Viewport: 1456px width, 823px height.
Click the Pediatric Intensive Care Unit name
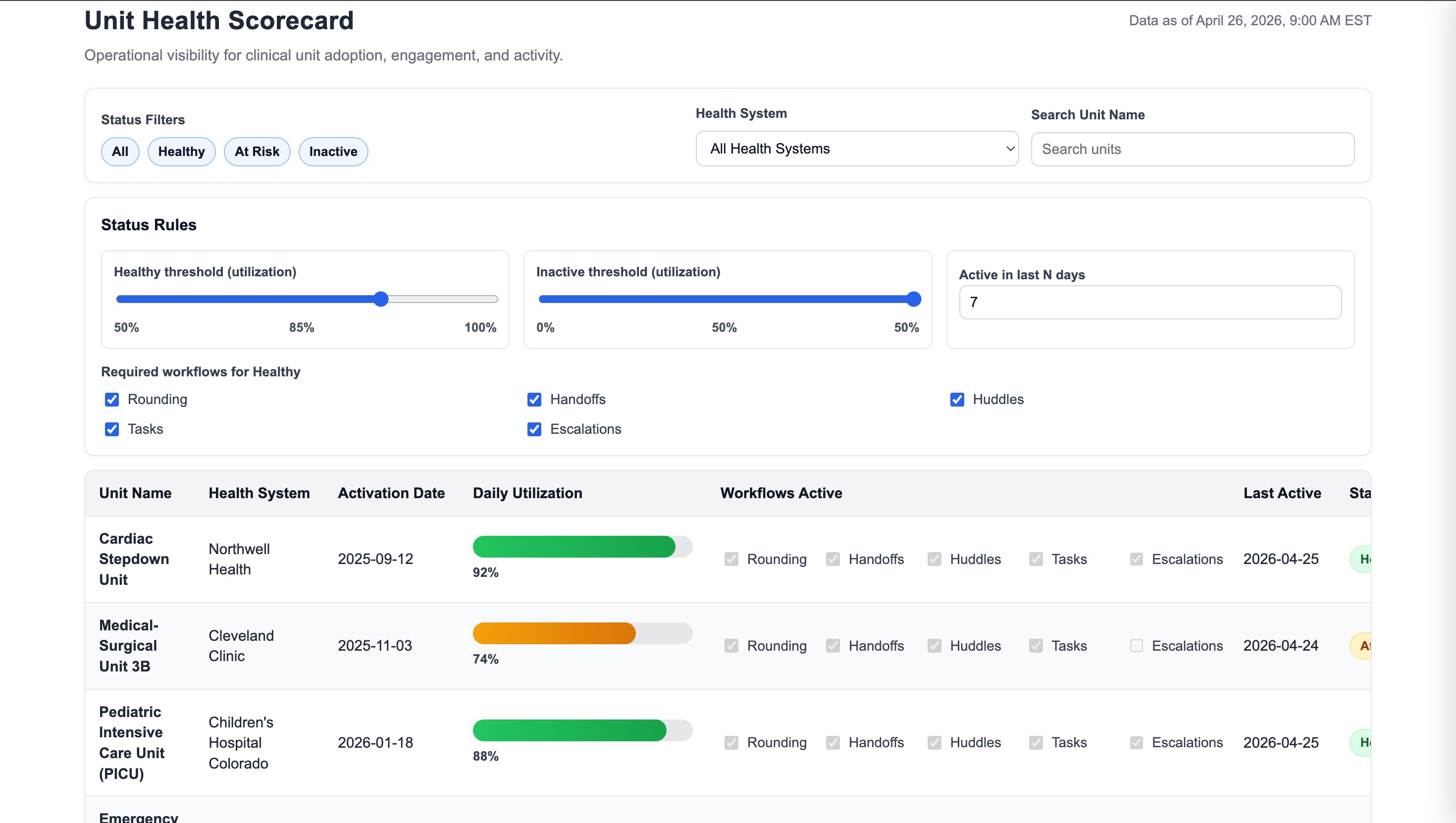pyautogui.click(x=132, y=743)
